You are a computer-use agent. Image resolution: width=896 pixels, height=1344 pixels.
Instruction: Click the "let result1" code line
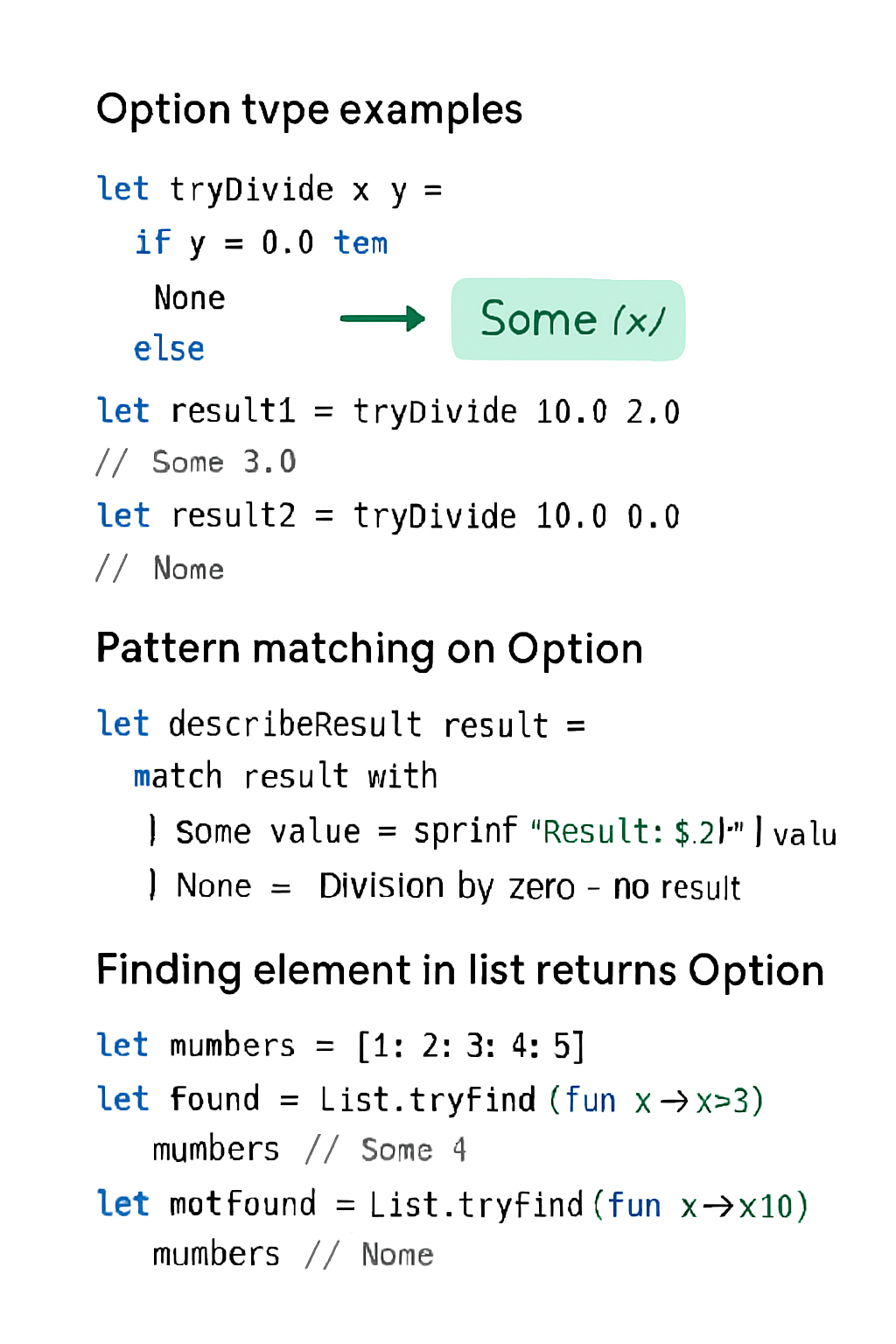pos(388,411)
